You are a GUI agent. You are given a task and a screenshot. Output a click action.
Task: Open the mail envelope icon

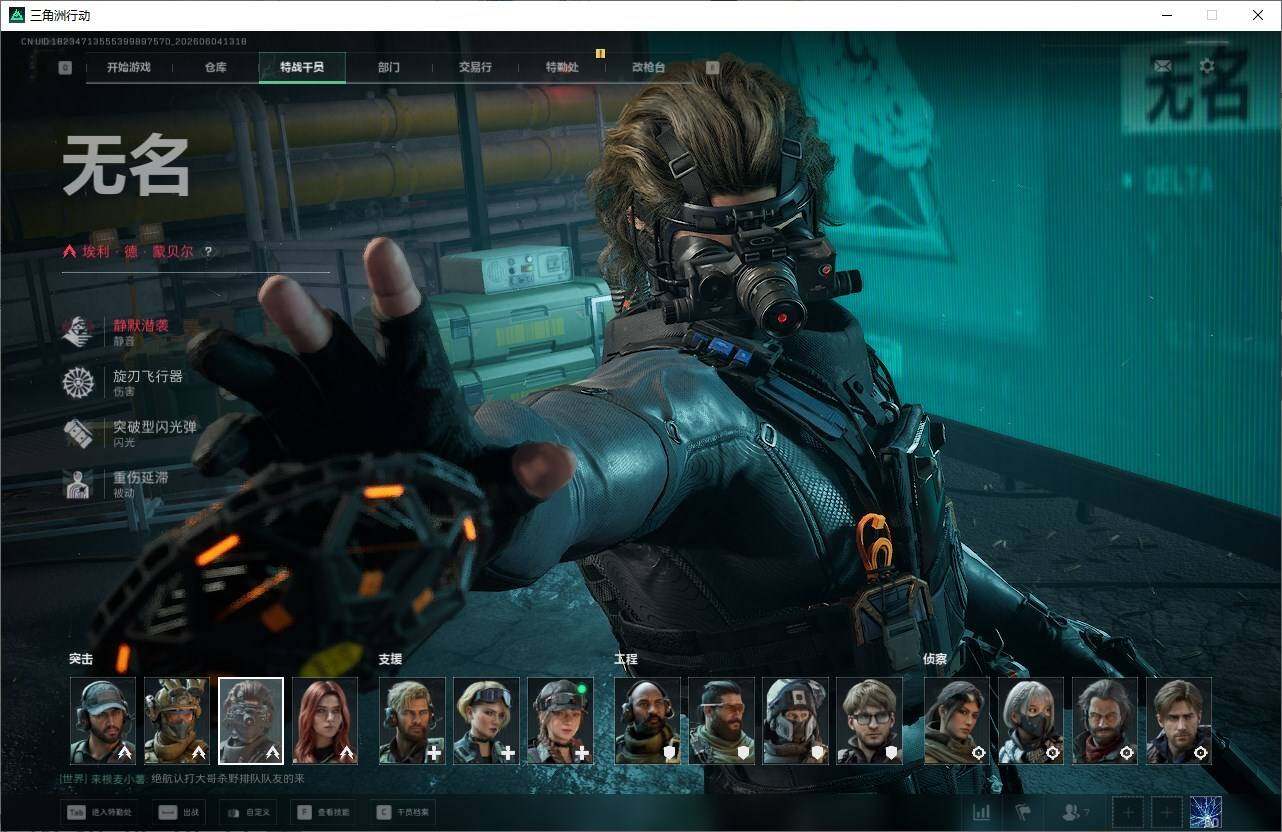pos(1162,66)
